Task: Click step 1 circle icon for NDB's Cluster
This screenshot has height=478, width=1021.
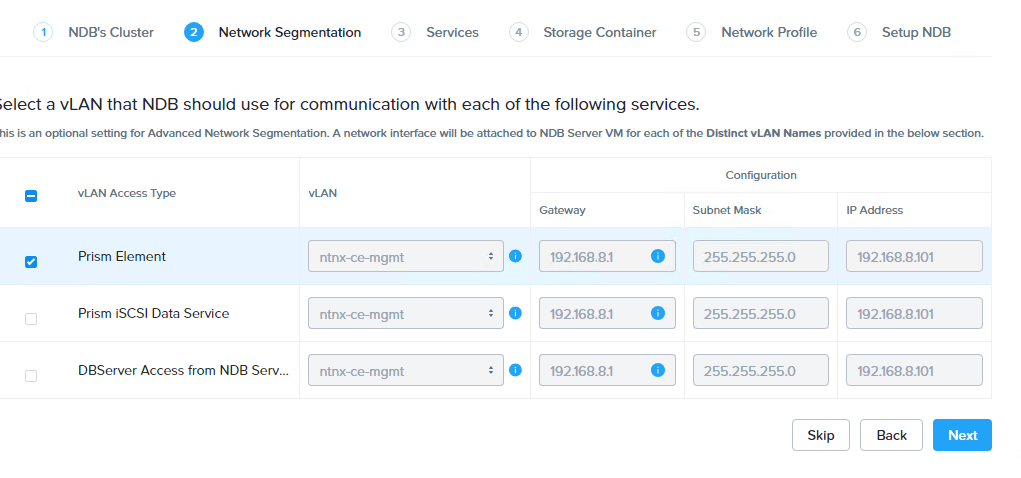Action: point(43,32)
